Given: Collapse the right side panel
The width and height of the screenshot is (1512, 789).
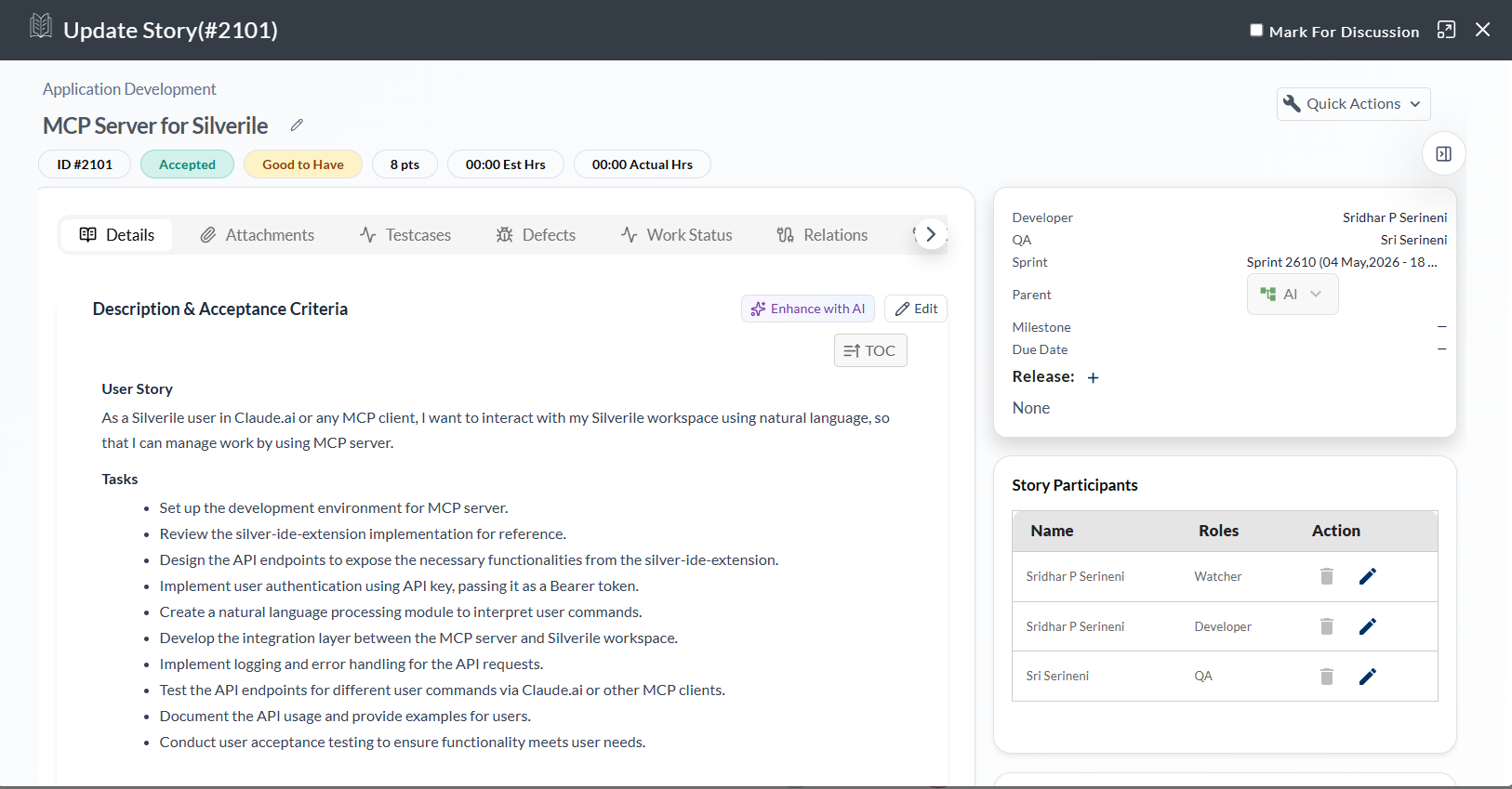Looking at the screenshot, I should point(1444,154).
